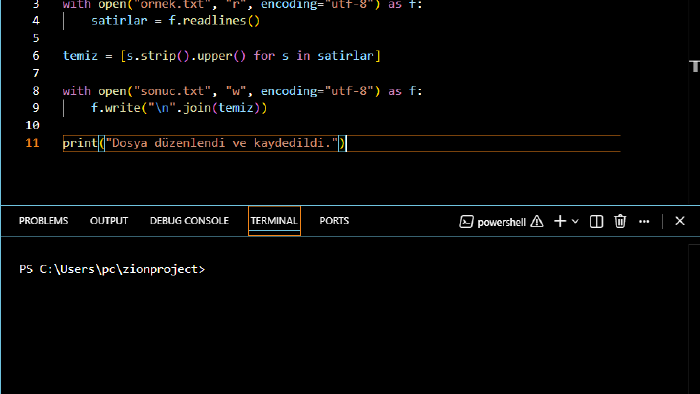The image size is (700, 394).
Task: Click on satirlar = f.readlines() line
Action: [x=175, y=21]
